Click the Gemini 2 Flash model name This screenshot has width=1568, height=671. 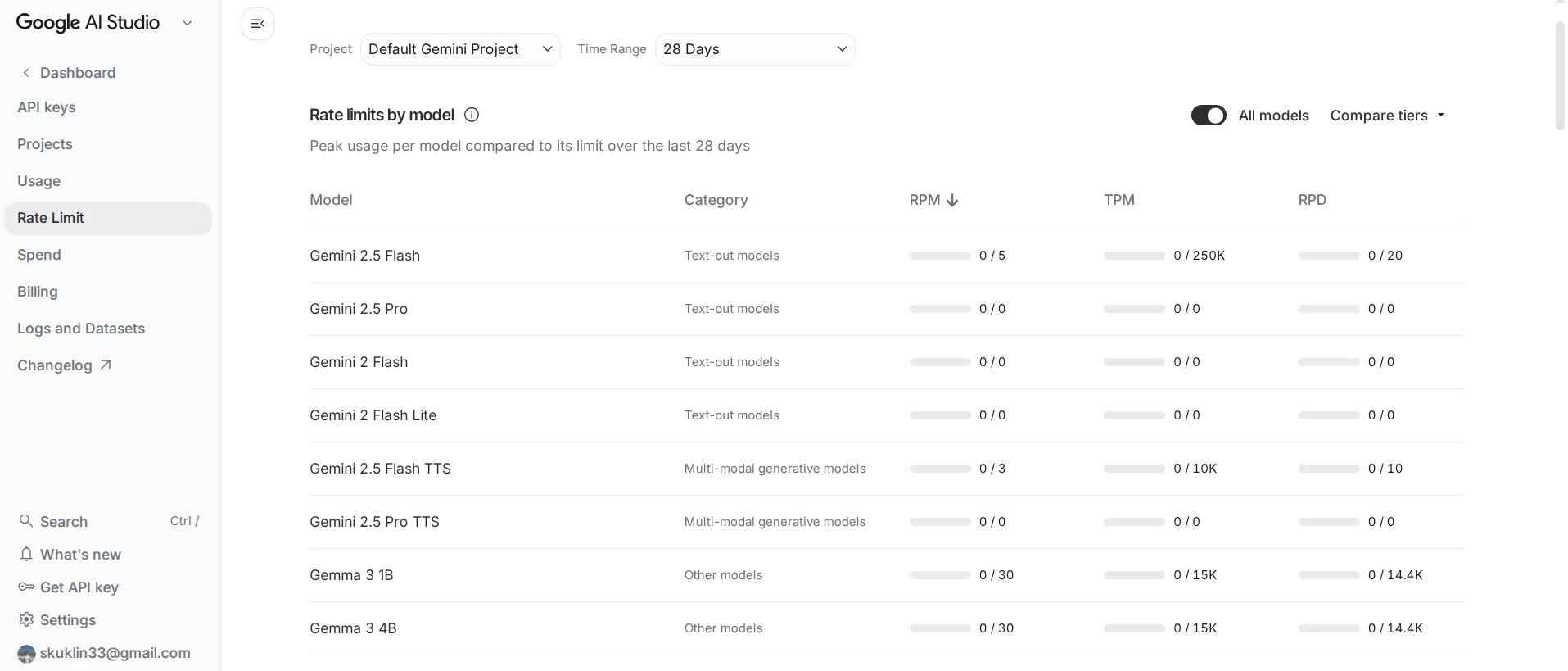point(359,362)
